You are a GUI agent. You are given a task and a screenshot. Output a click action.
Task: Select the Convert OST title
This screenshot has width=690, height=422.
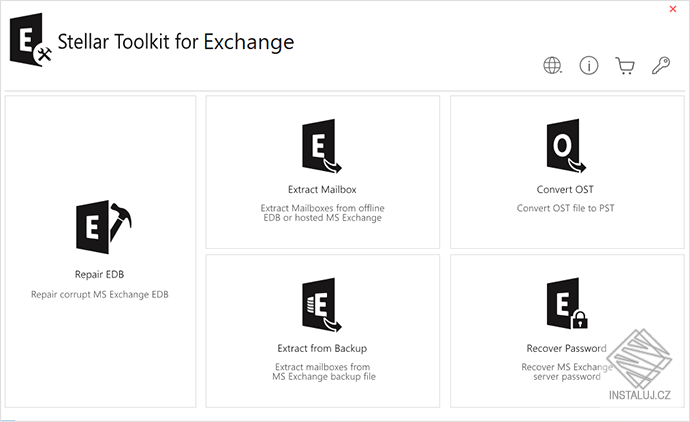click(x=565, y=190)
